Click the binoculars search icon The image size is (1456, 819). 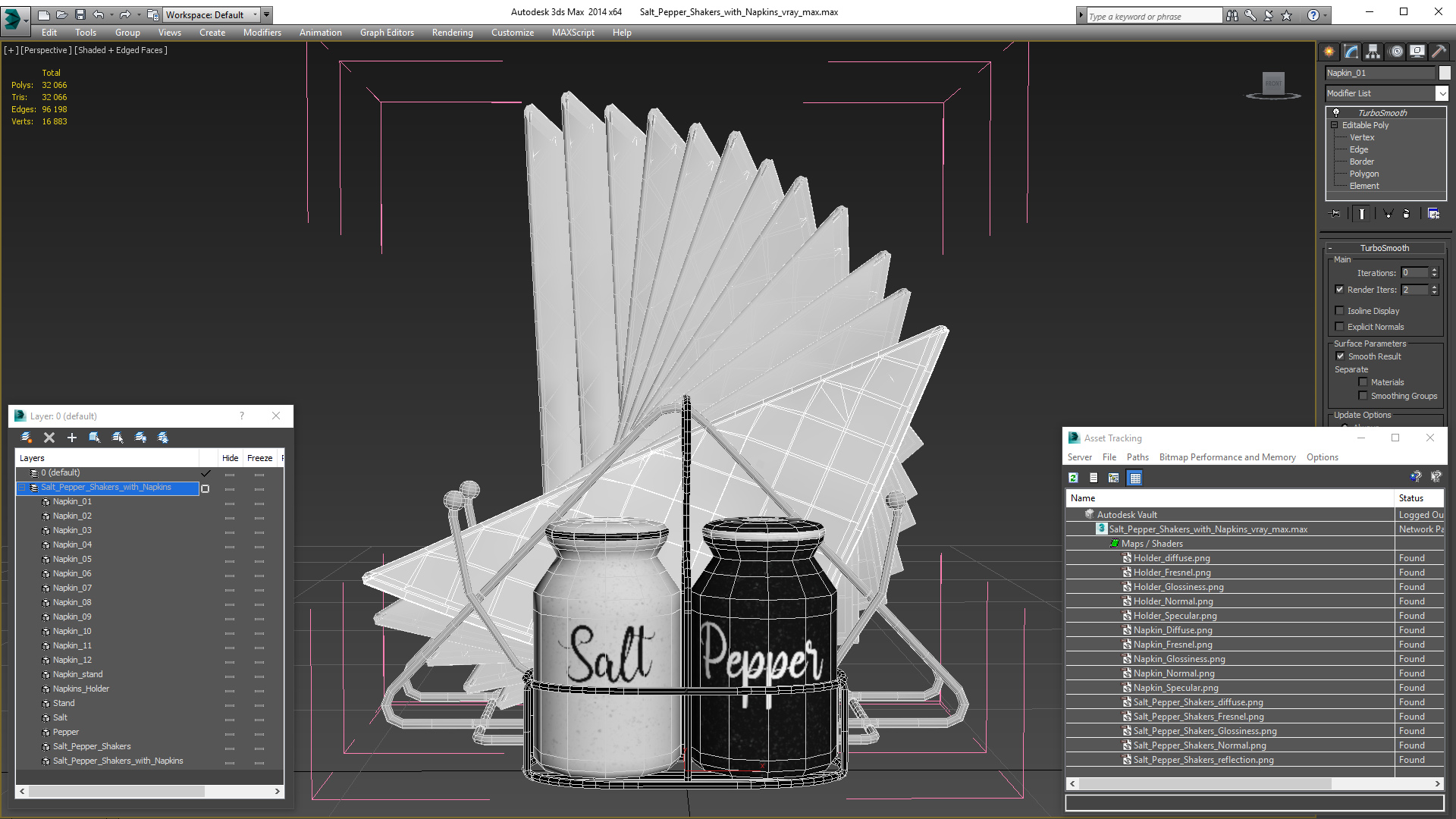coord(1232,15)
